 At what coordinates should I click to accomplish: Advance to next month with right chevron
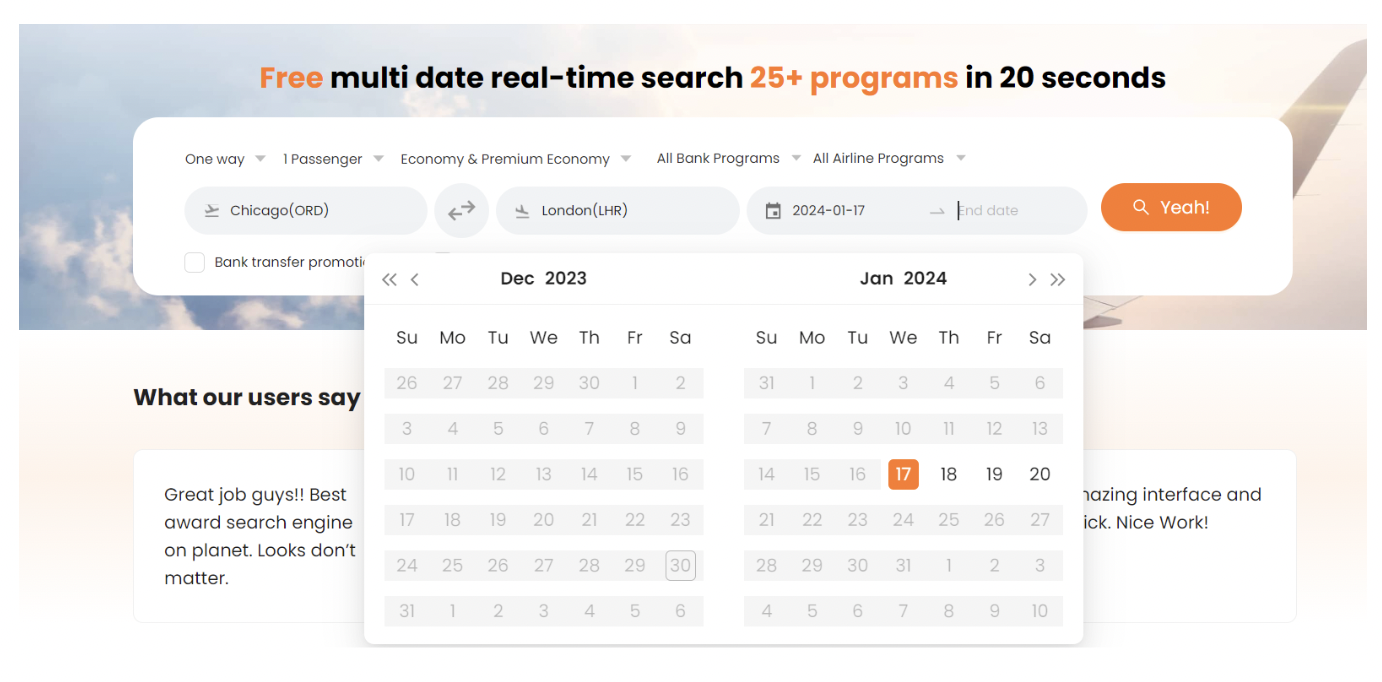(x=1032, y=280)
